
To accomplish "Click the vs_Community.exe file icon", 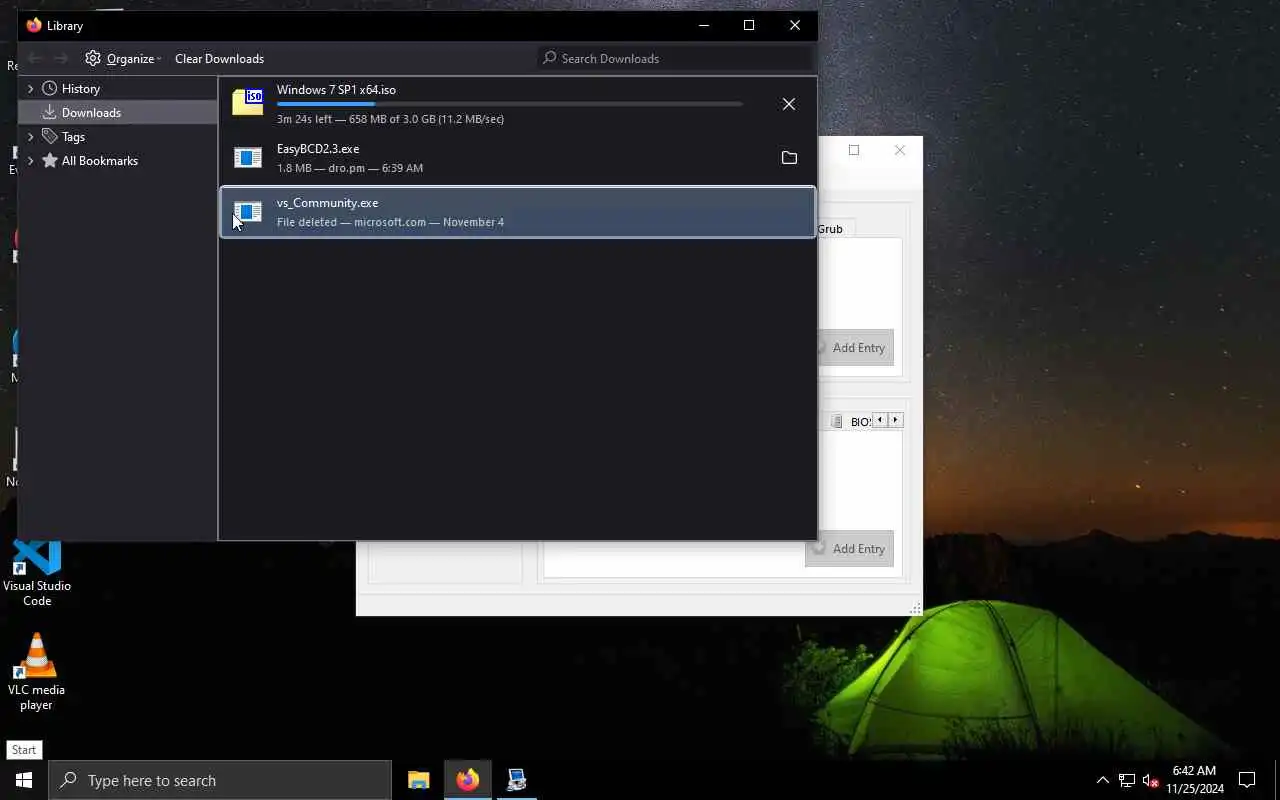I will click(x=247, y=212).
